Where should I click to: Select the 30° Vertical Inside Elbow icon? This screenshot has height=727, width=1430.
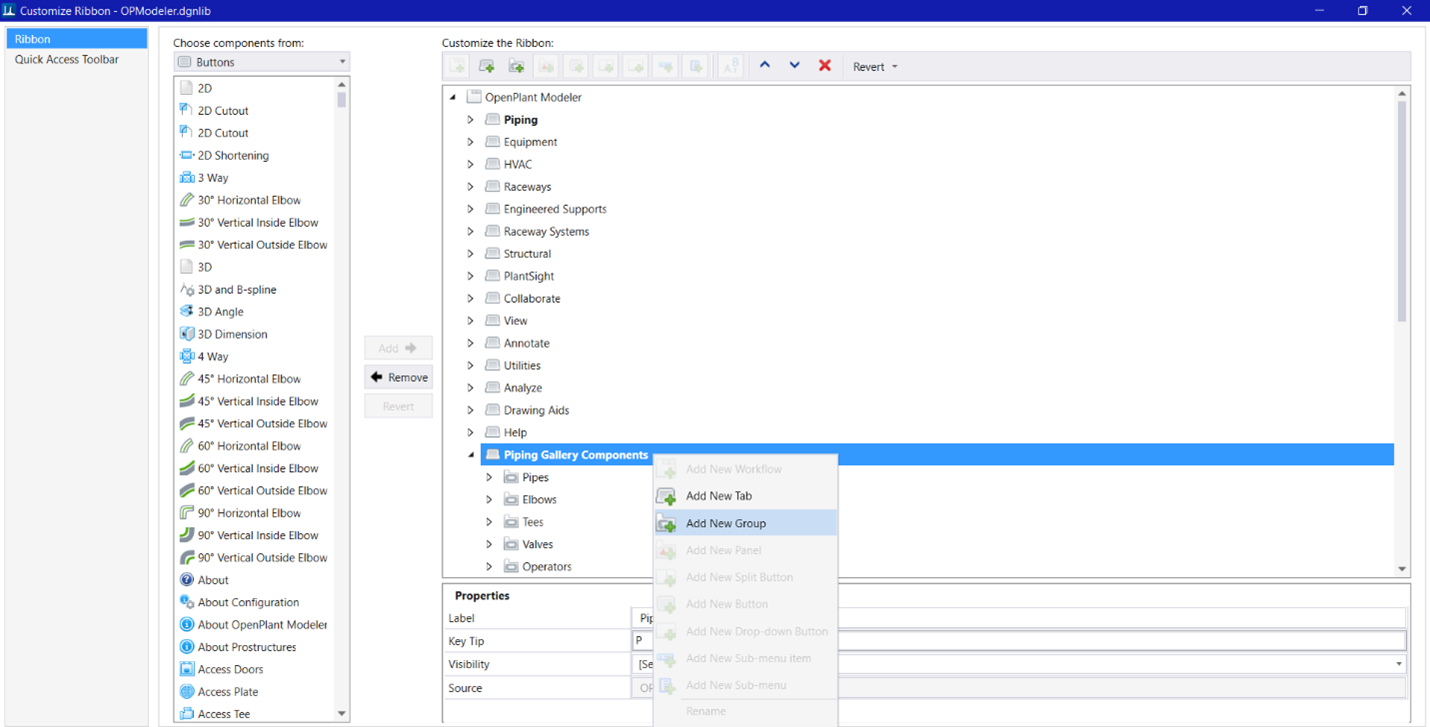[x=187, y=222]
